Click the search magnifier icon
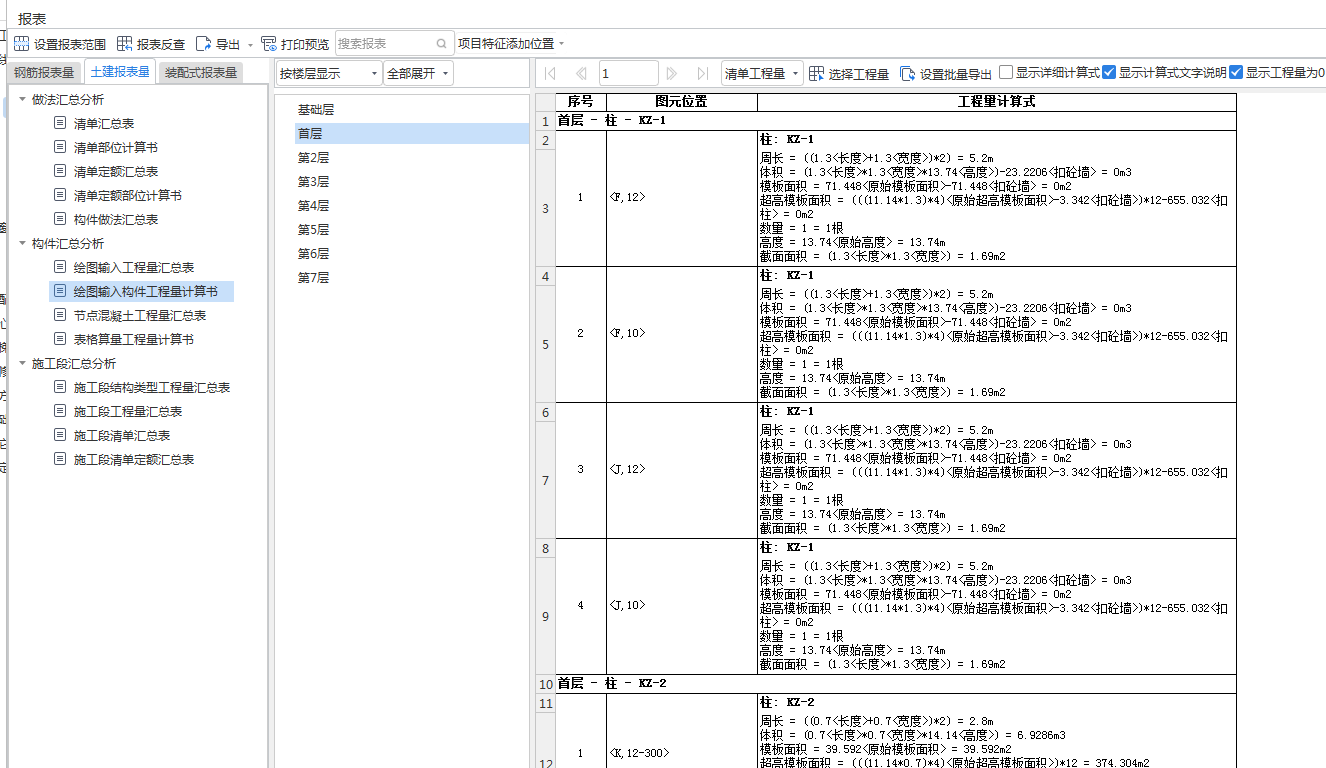Image resolution: width=1326 pixels, height=768 pixels. coord(443,44)
